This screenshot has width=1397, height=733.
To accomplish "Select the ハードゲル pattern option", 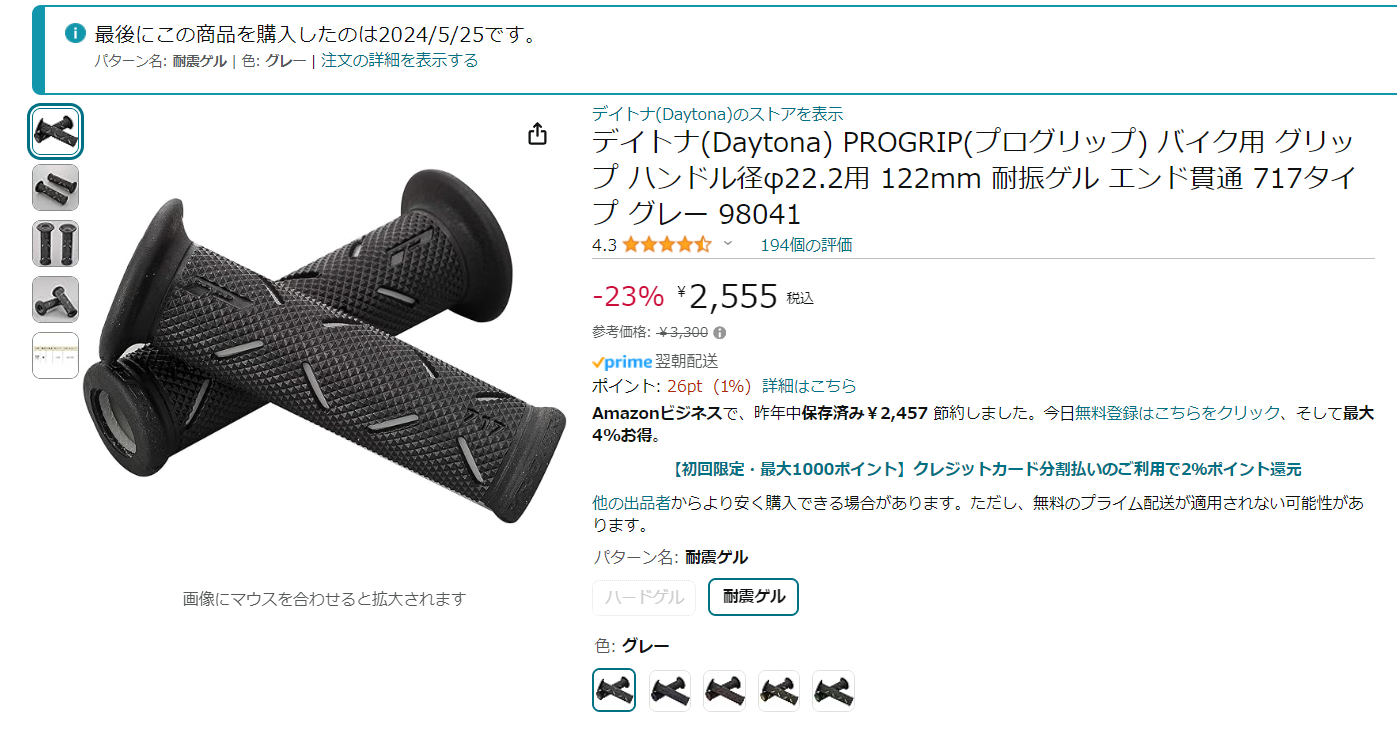I will click(645, 597).
